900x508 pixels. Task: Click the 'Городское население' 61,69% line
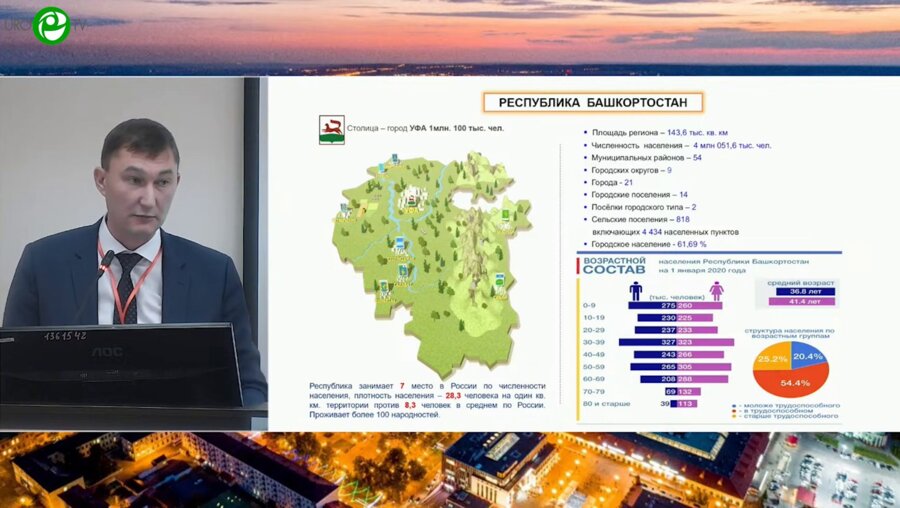click(649, 244)
